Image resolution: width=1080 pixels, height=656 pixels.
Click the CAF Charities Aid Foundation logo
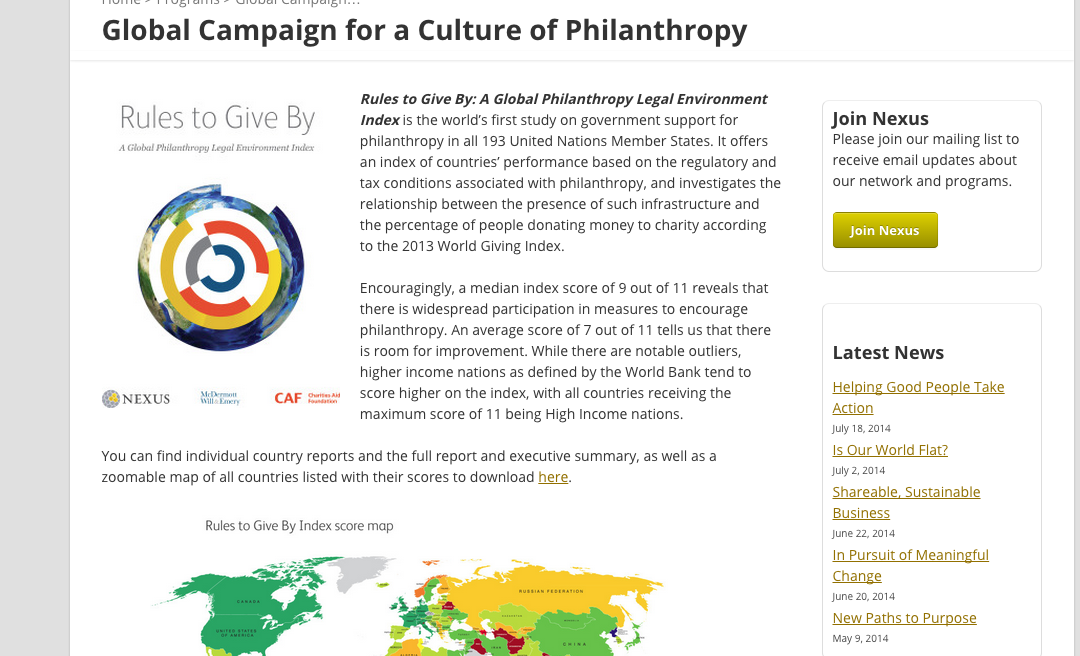coord(307,398)
